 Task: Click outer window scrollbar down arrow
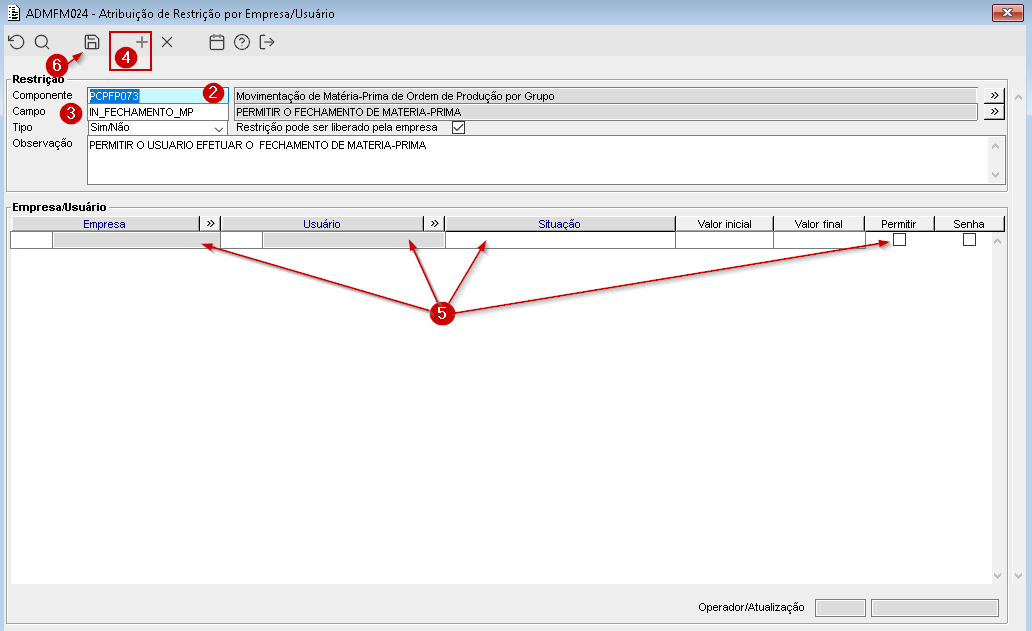1018,576
